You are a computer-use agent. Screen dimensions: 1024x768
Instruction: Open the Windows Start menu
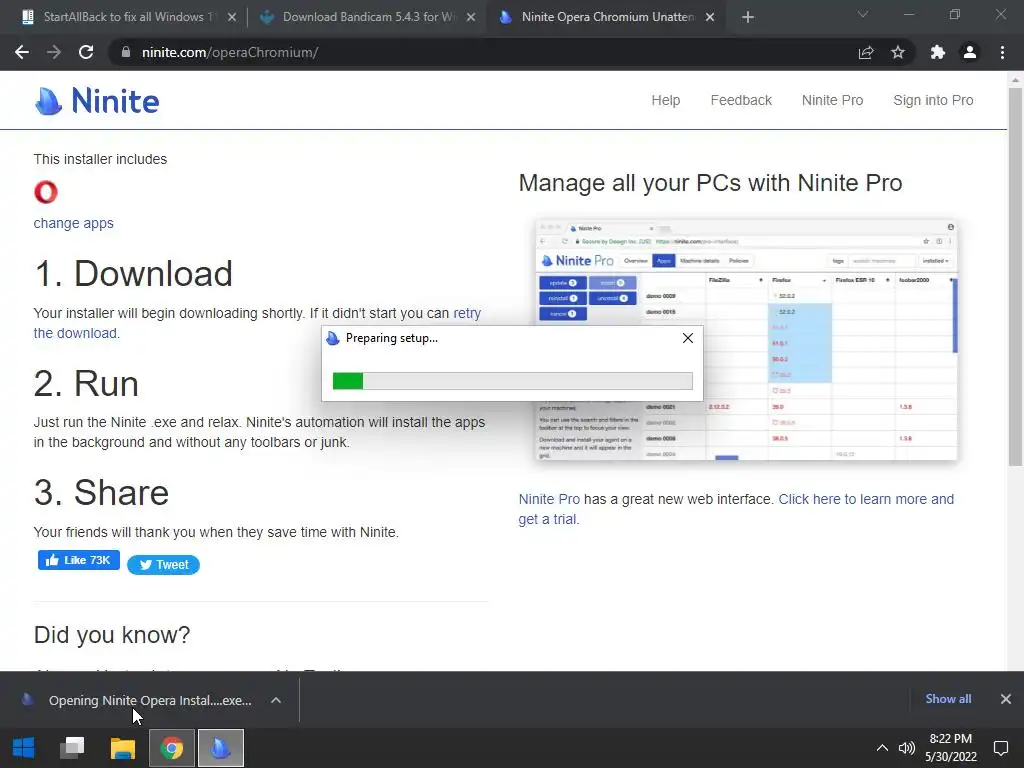[24, 748]
